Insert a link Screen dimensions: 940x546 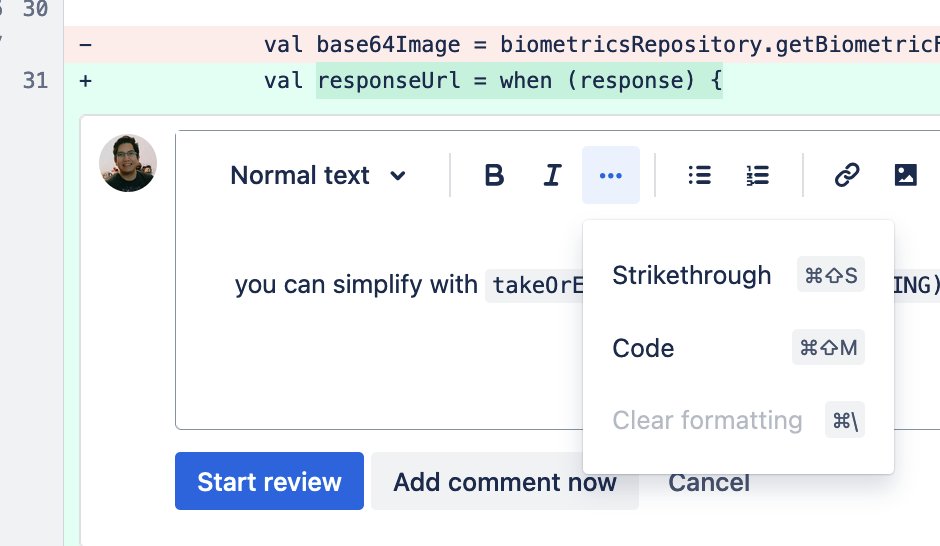(847, 176)
